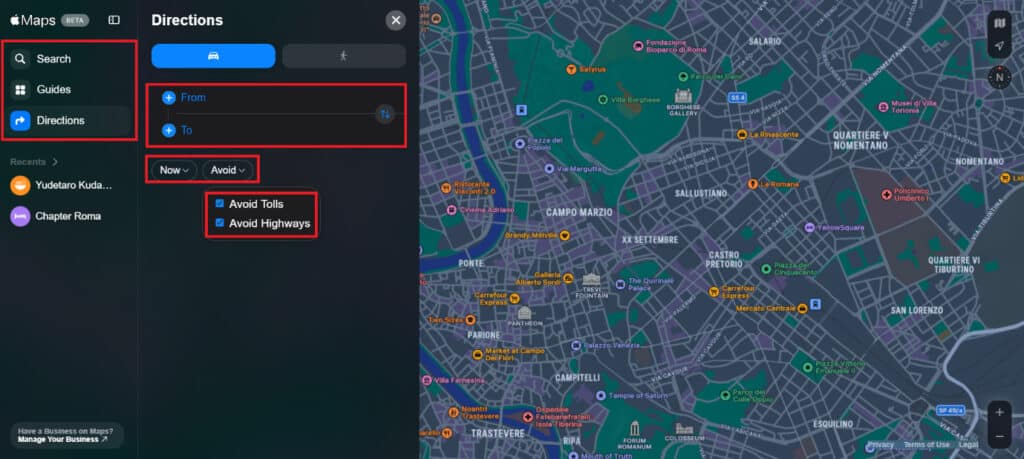Click the To destination field

(x=268, y=131)
